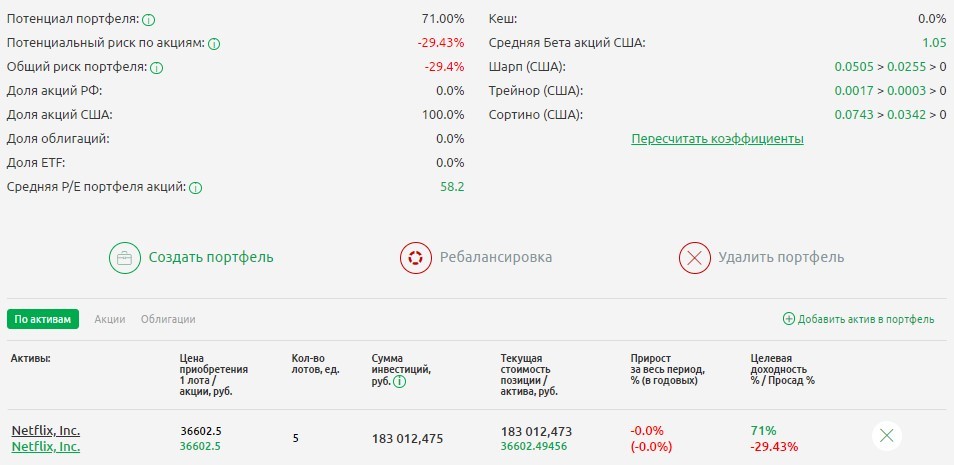Select the По активам tab

(x=43, y=319)
